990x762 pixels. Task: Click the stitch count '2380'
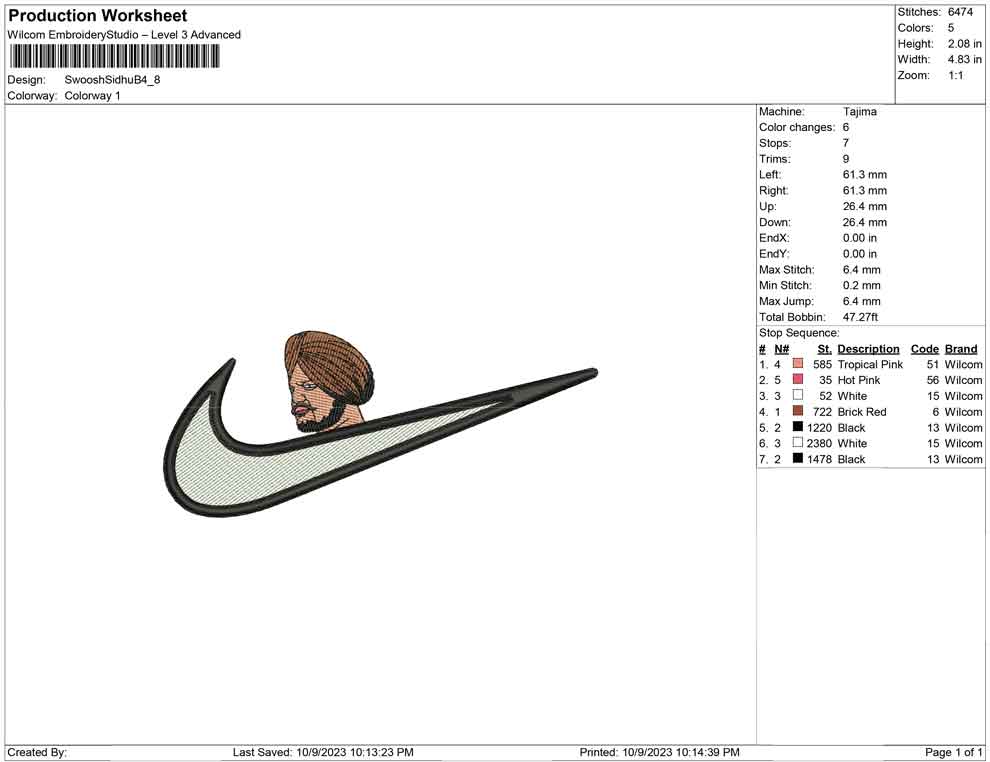click(819, 443)
